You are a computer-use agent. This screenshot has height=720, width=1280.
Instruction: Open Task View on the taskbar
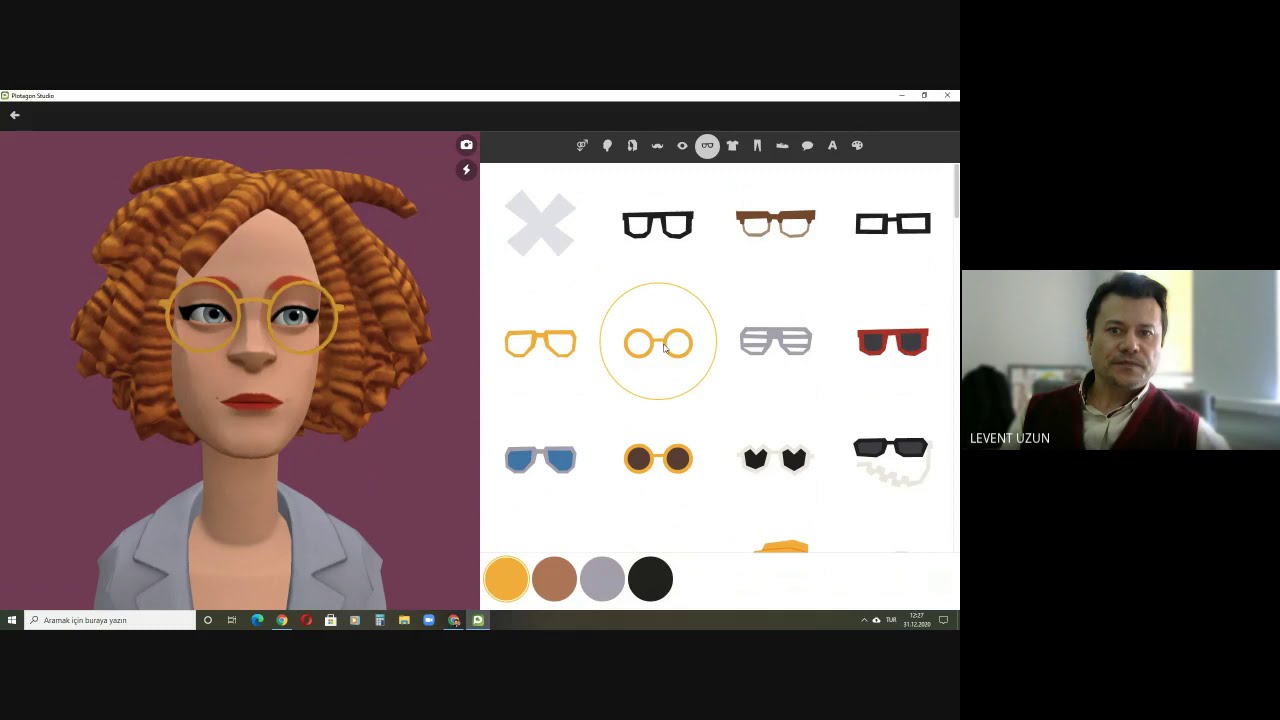pos(232,620)
